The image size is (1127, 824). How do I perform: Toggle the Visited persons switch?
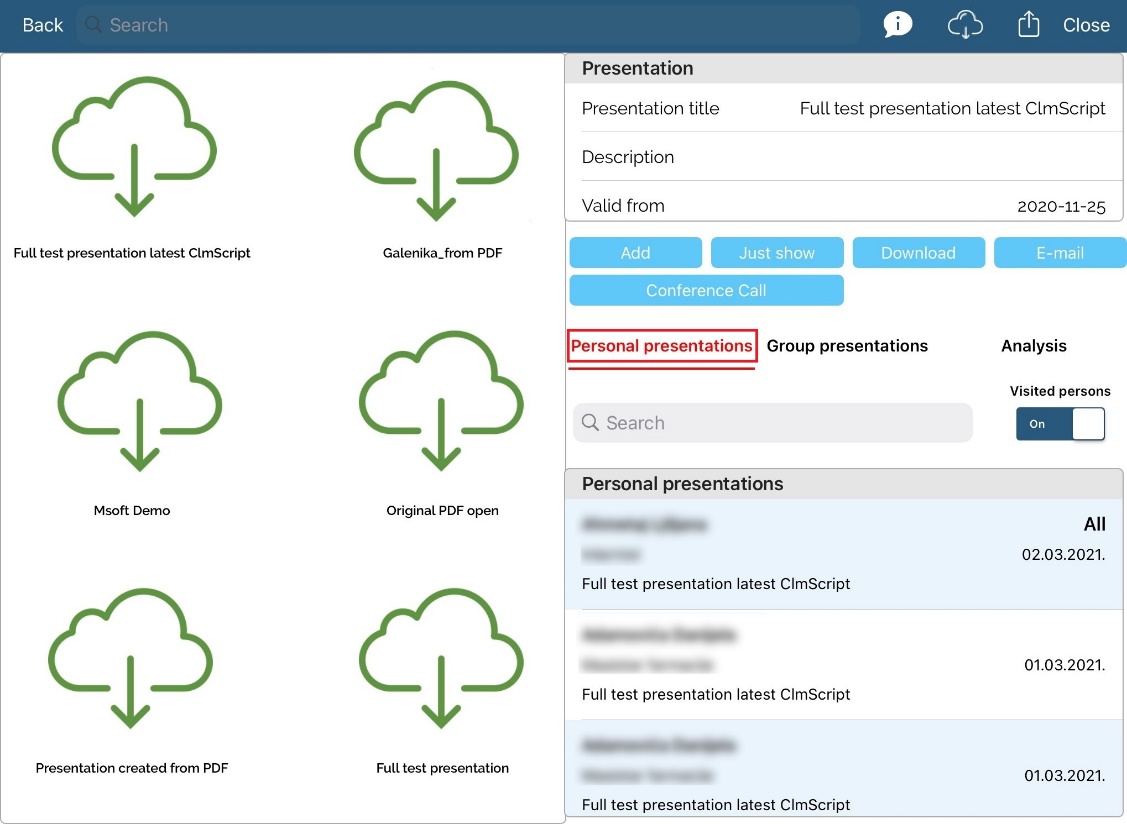coord(1060,424)
